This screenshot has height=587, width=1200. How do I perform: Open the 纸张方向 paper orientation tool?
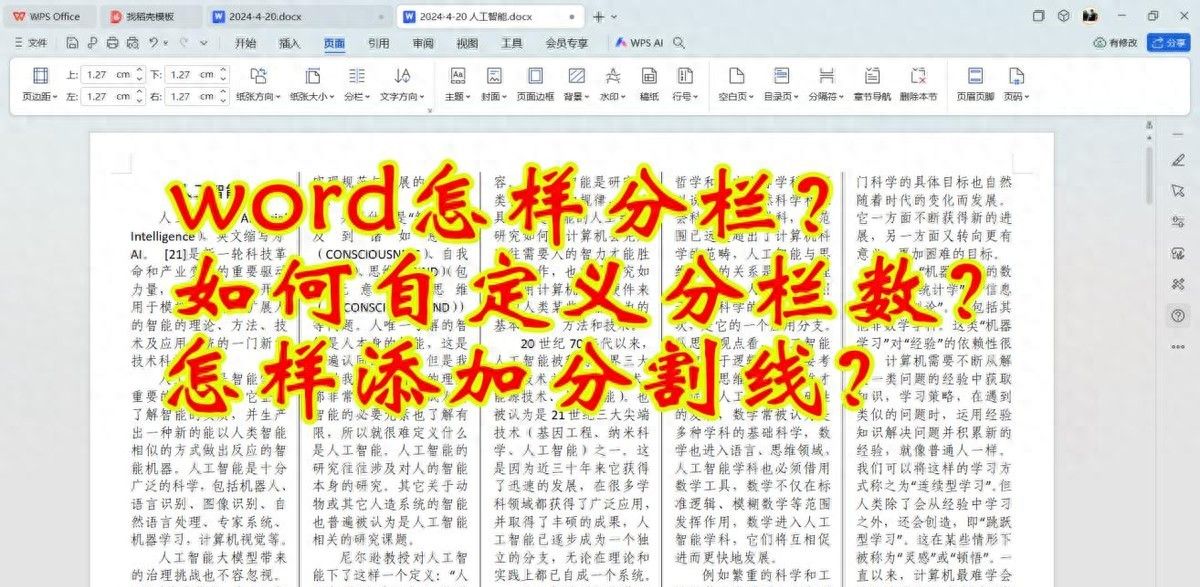(258, 84)
